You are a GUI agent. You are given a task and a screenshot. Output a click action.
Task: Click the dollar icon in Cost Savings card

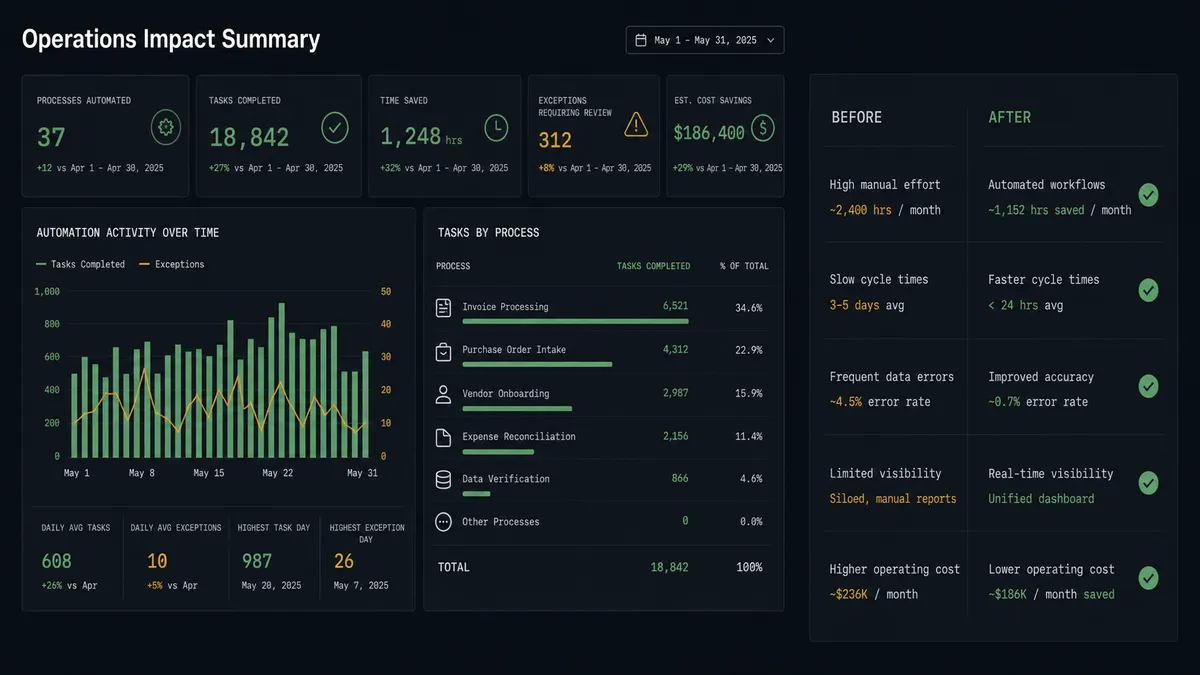point(763,128)
